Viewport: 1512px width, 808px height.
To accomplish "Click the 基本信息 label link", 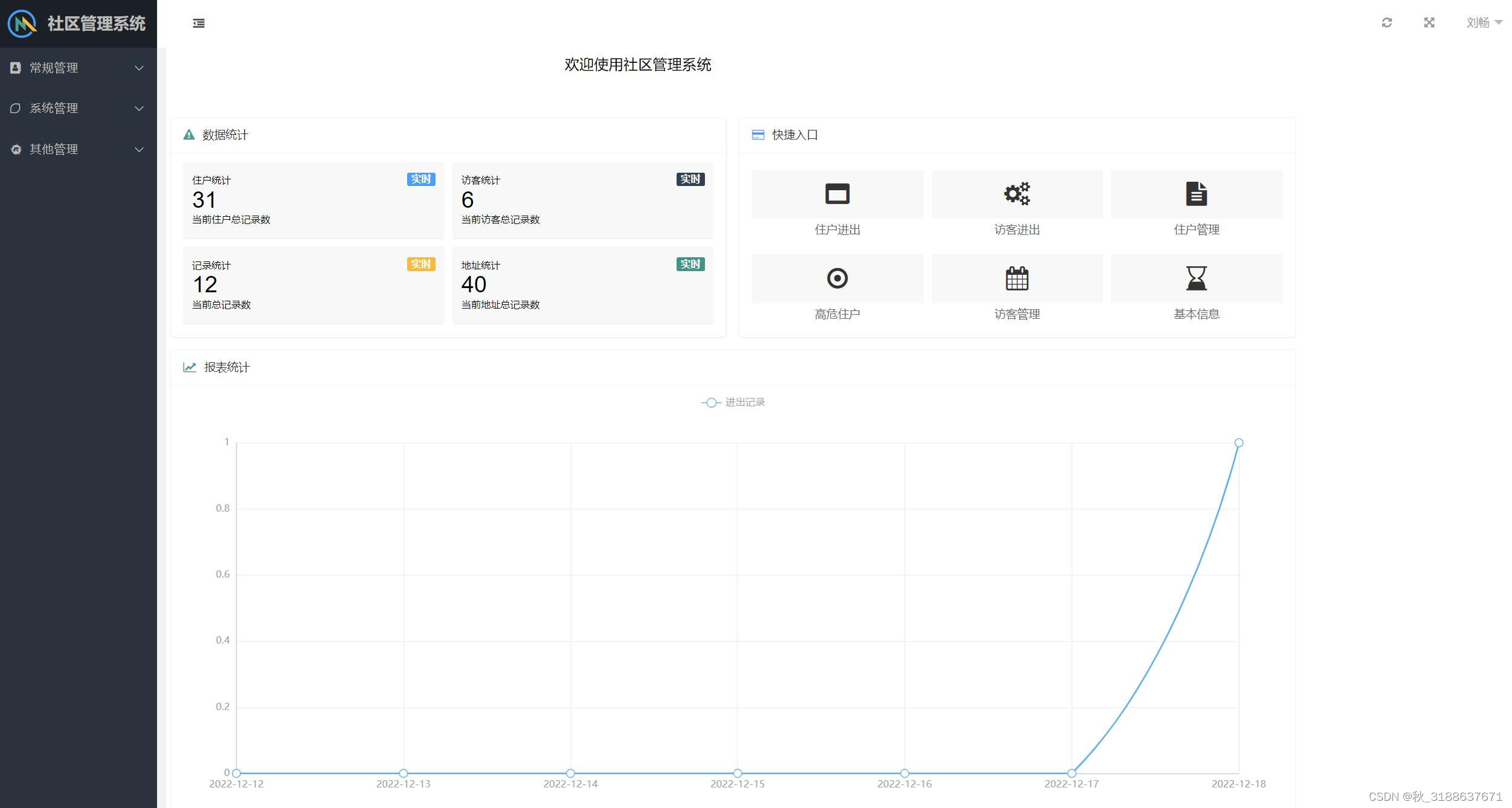I will pos(1196,314).
